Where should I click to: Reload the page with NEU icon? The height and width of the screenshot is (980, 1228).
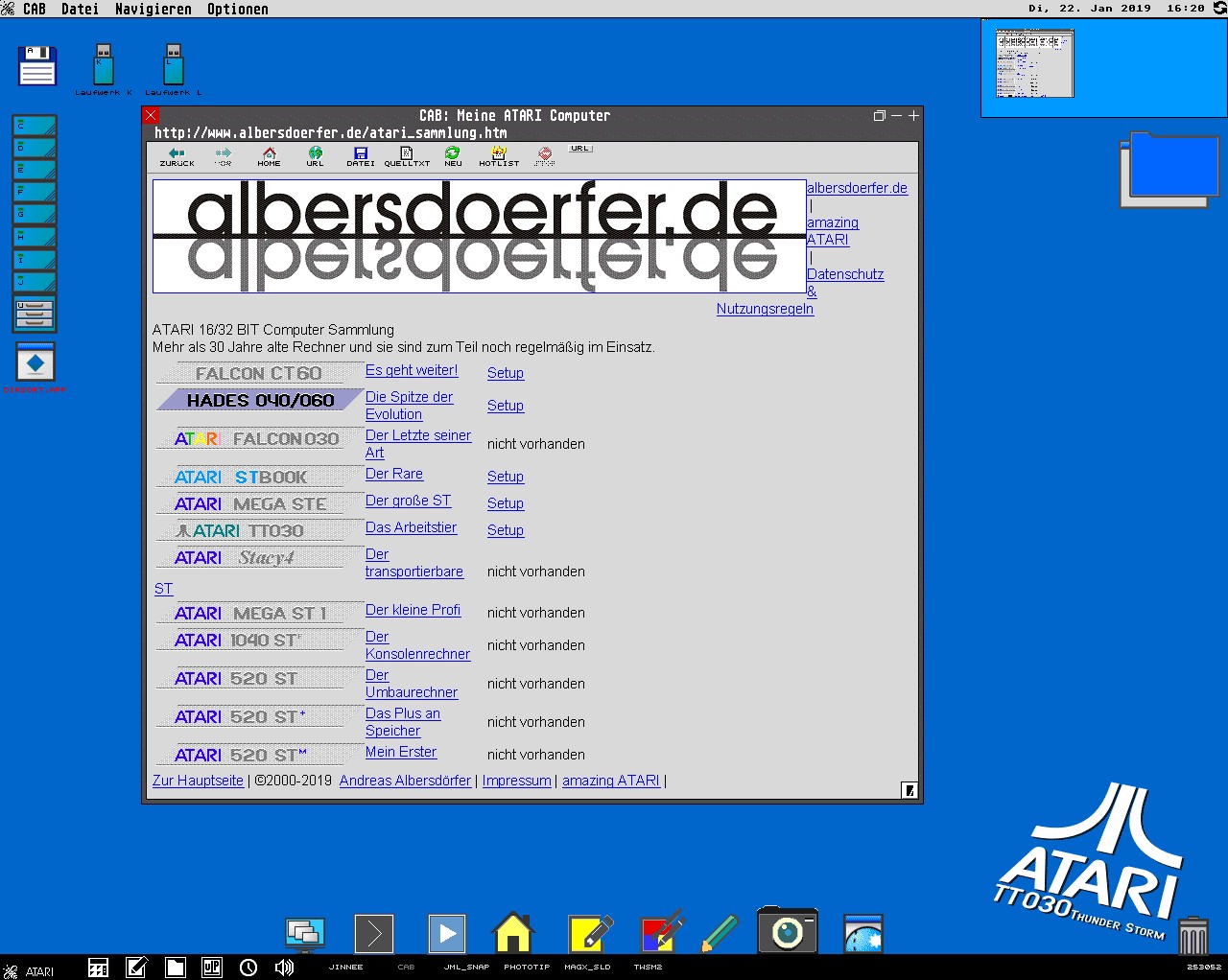453,156
